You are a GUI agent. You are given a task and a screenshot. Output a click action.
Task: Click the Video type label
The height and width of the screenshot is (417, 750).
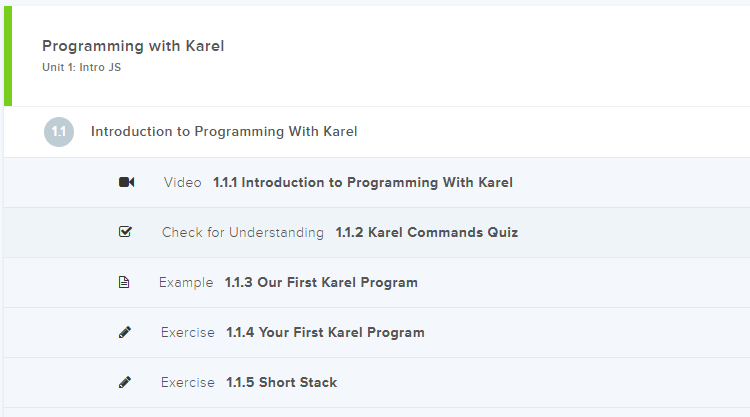point(182,182)
